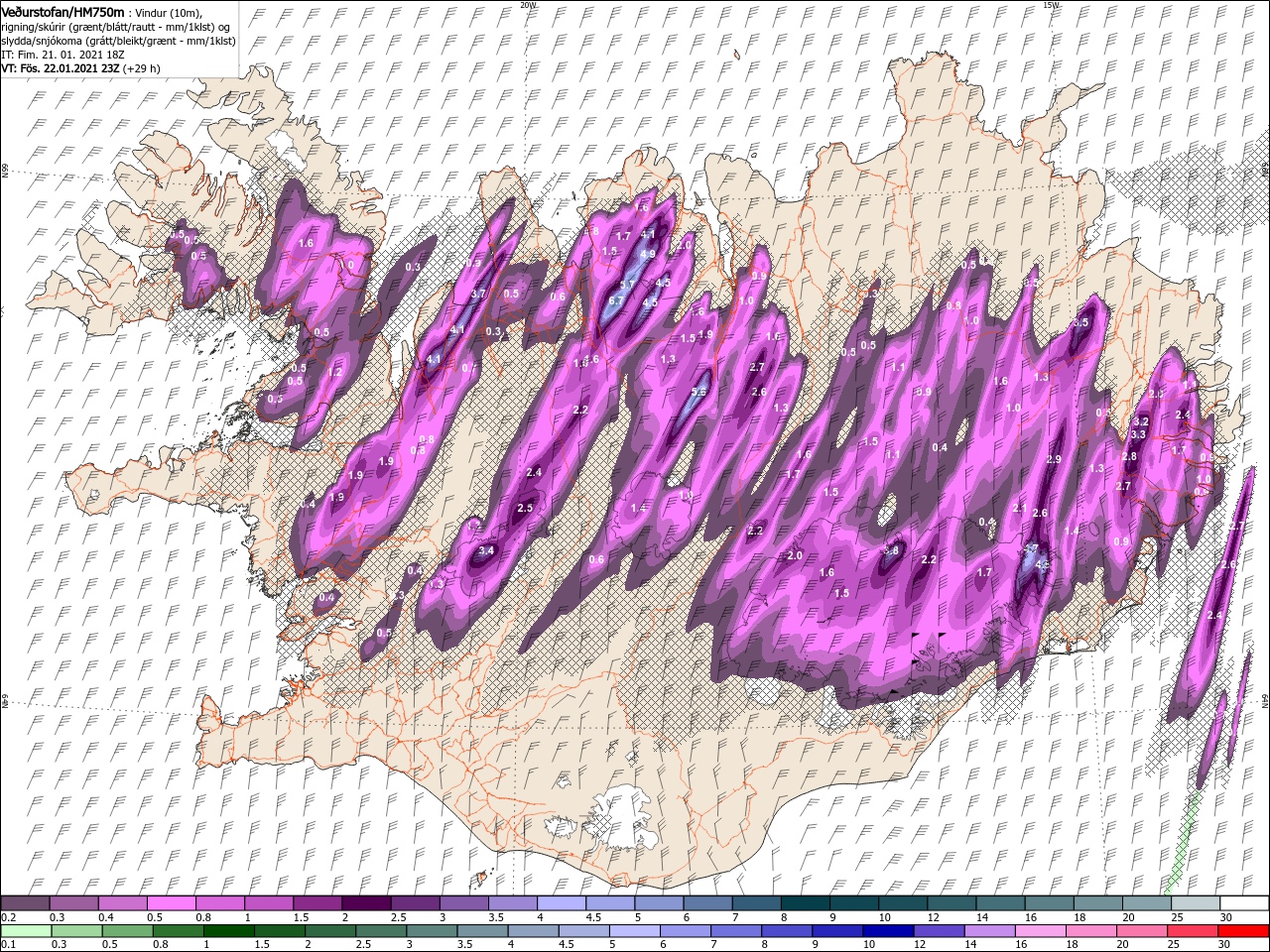Click the 2.8 precipitation value in the east
The width and height of the screenshot is (1270, 952).
pyautogui.click(x=1128, y=456)
